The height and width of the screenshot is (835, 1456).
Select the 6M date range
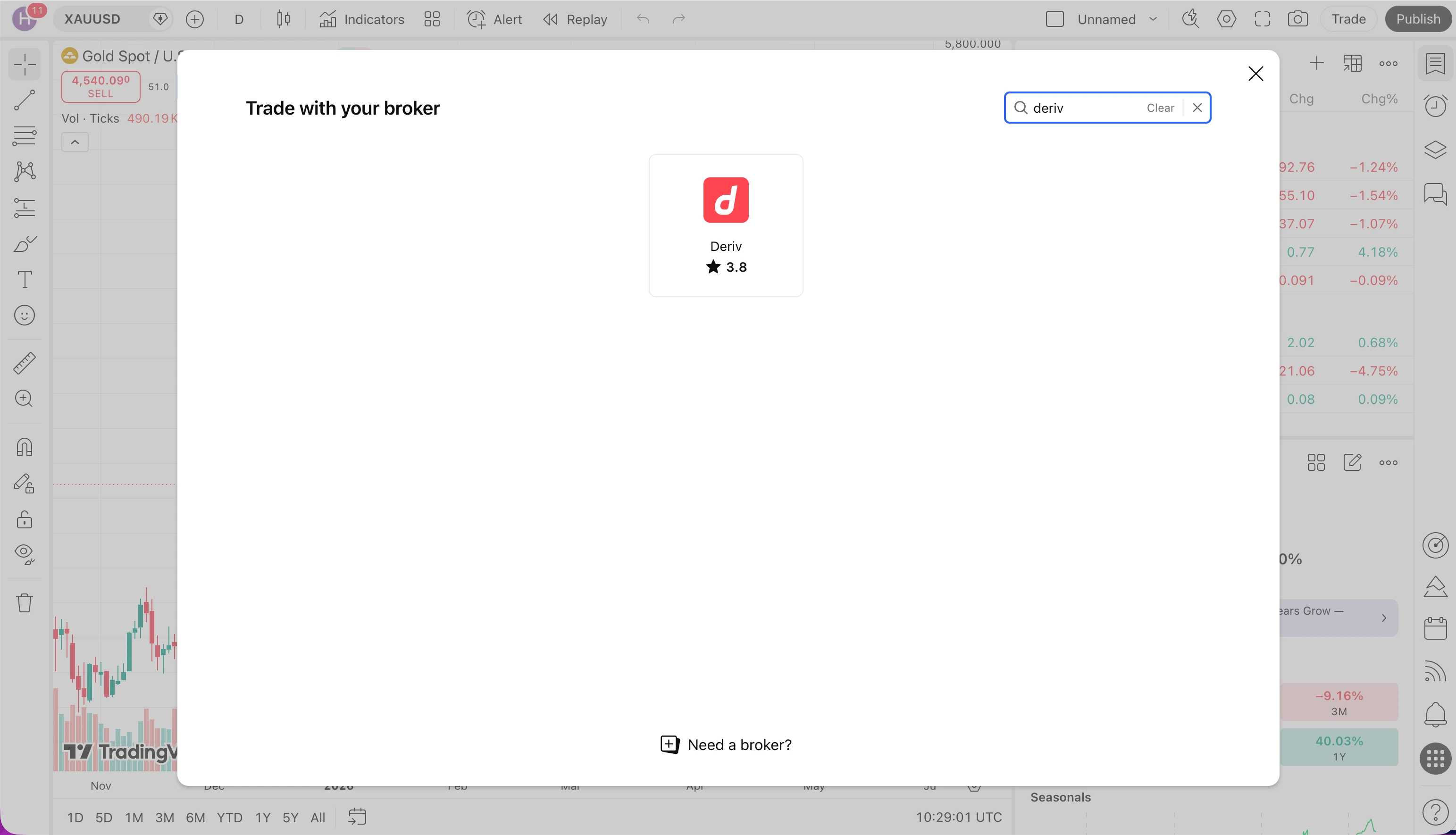[195, 817]
